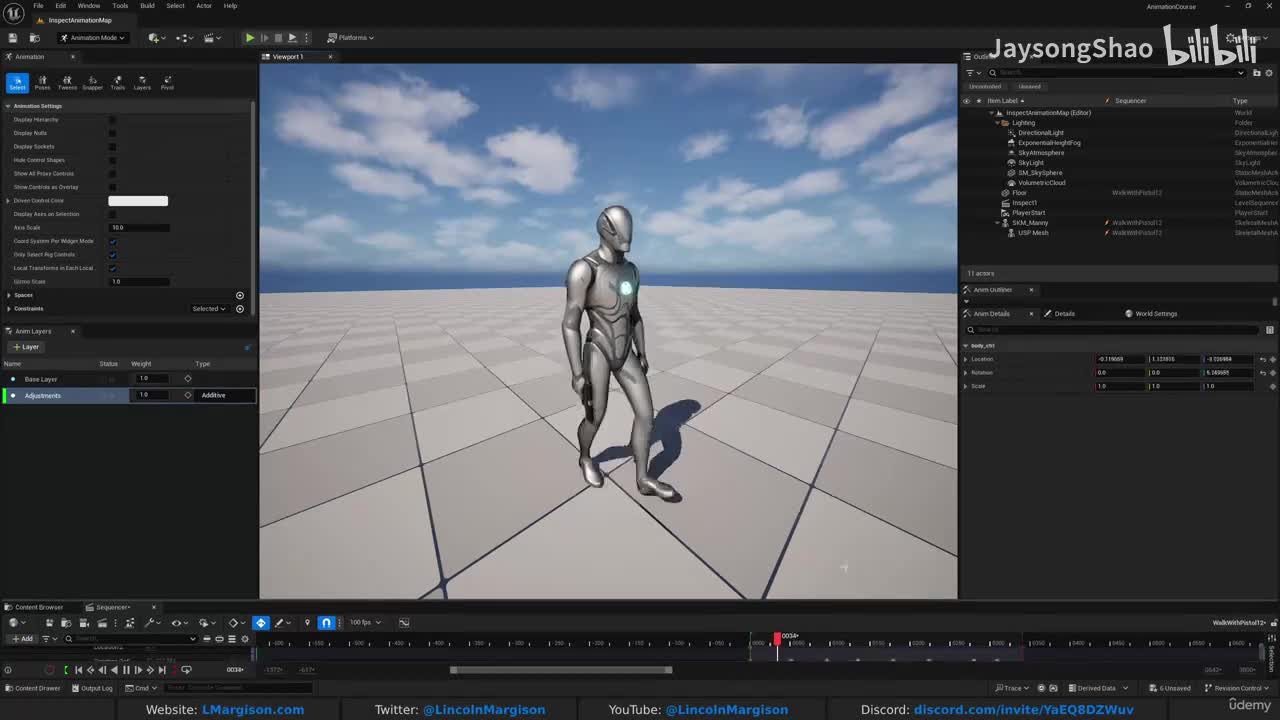The width and height of the screenshot is (1280, 720).
Task: Disable Coord System Per Widget Mode checkbox
Action: point(112,241)
